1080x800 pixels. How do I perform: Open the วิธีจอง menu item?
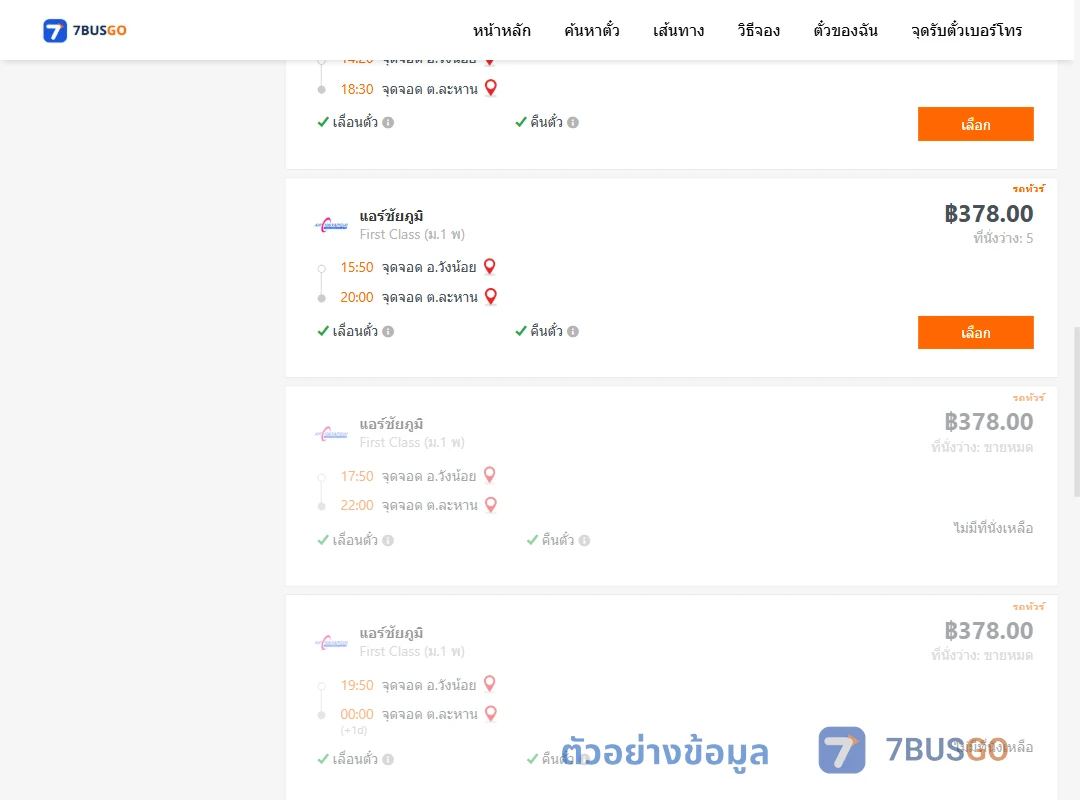[758, 30]
